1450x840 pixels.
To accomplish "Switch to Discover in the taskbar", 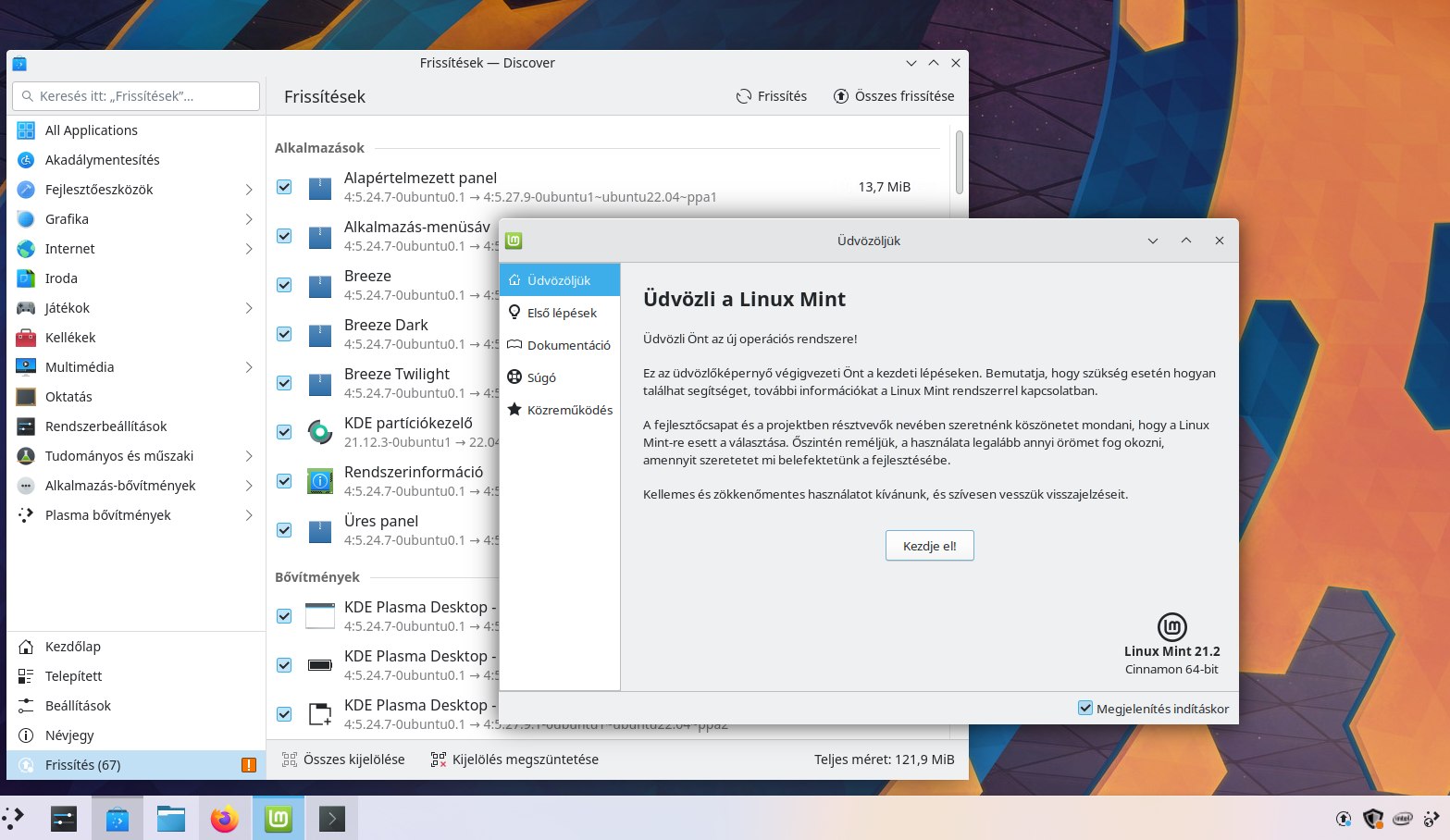I will 118,819.
